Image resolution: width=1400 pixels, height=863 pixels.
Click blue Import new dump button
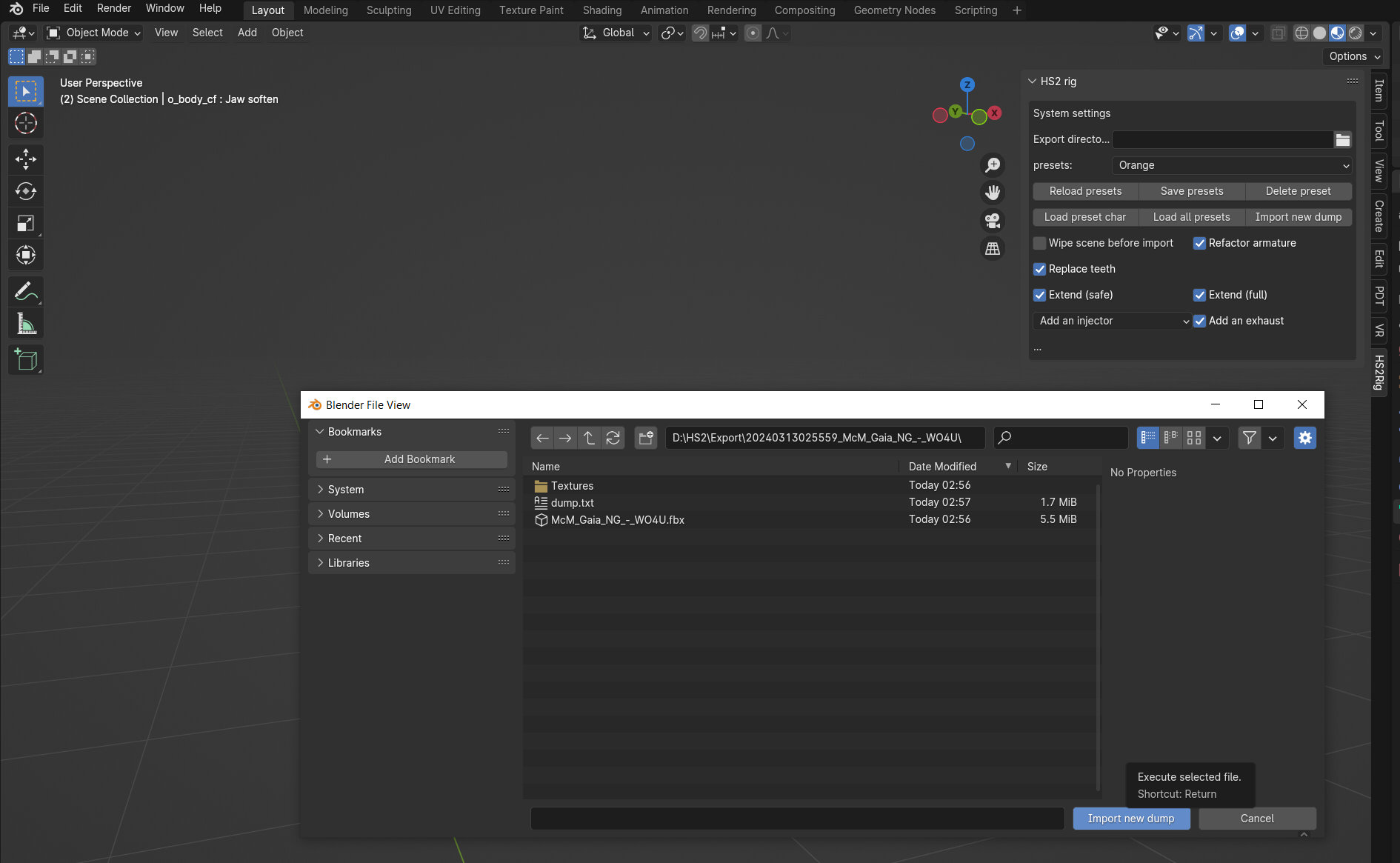point(1131,819)
